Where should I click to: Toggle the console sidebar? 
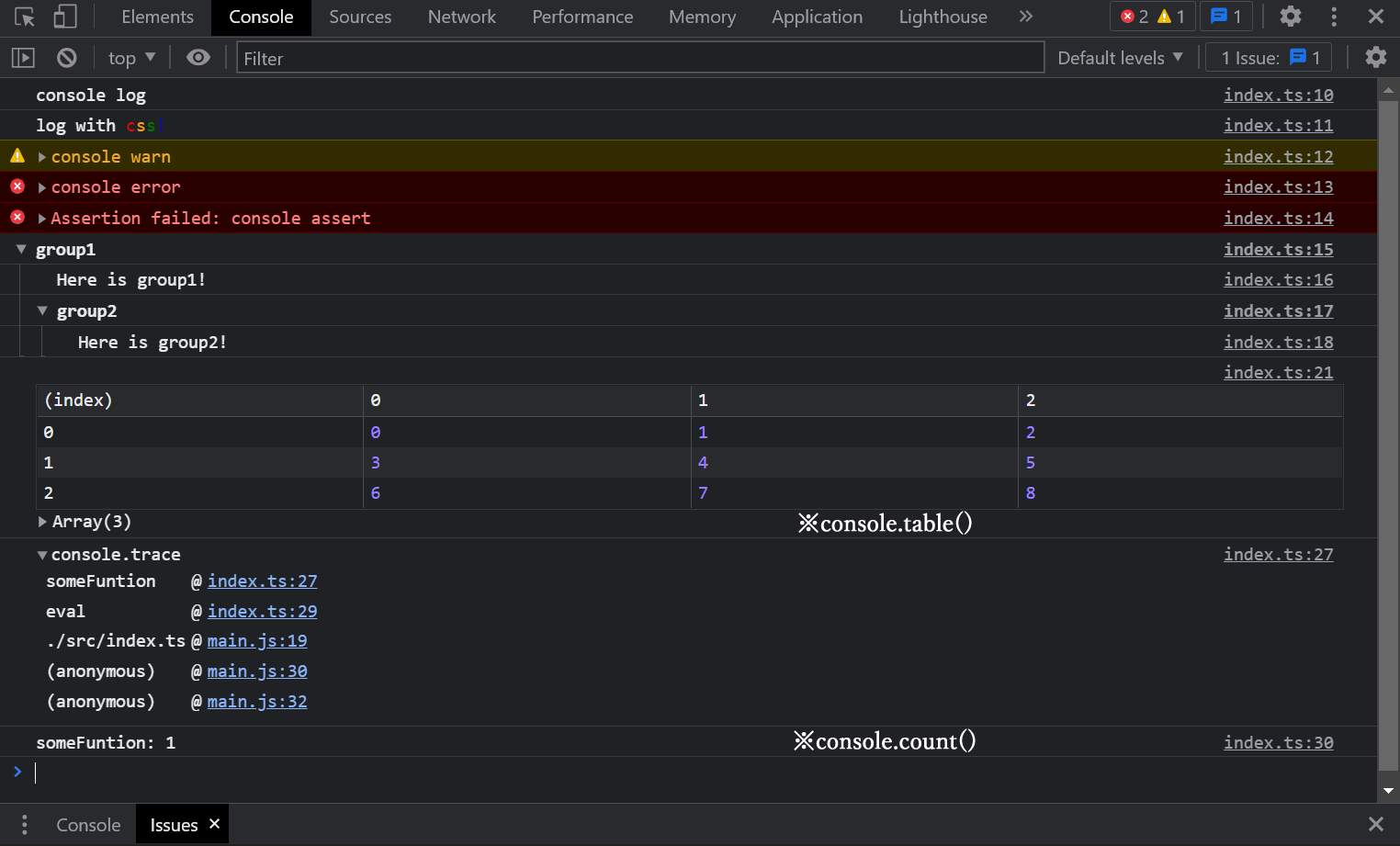tap(23, 58)
